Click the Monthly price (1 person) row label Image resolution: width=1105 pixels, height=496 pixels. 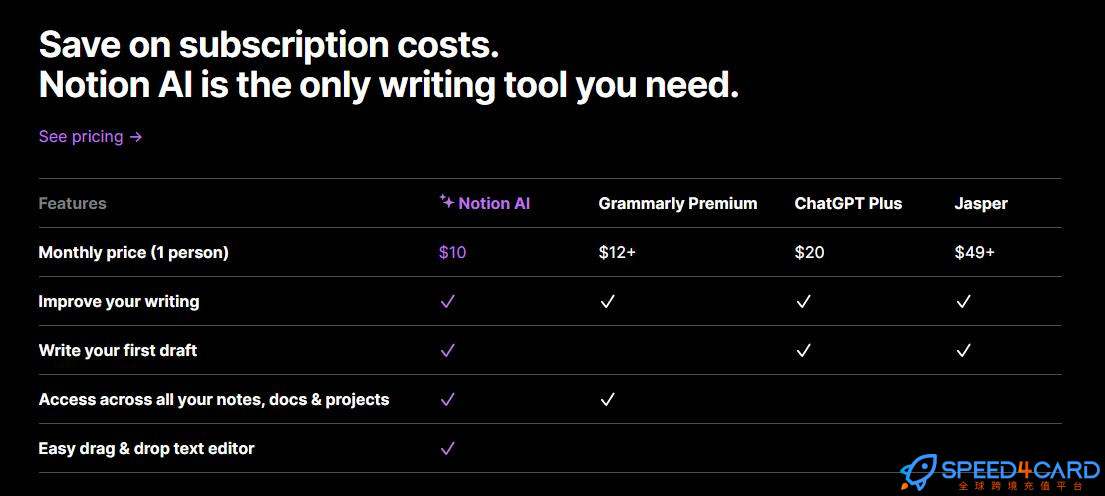click(134, 252)
